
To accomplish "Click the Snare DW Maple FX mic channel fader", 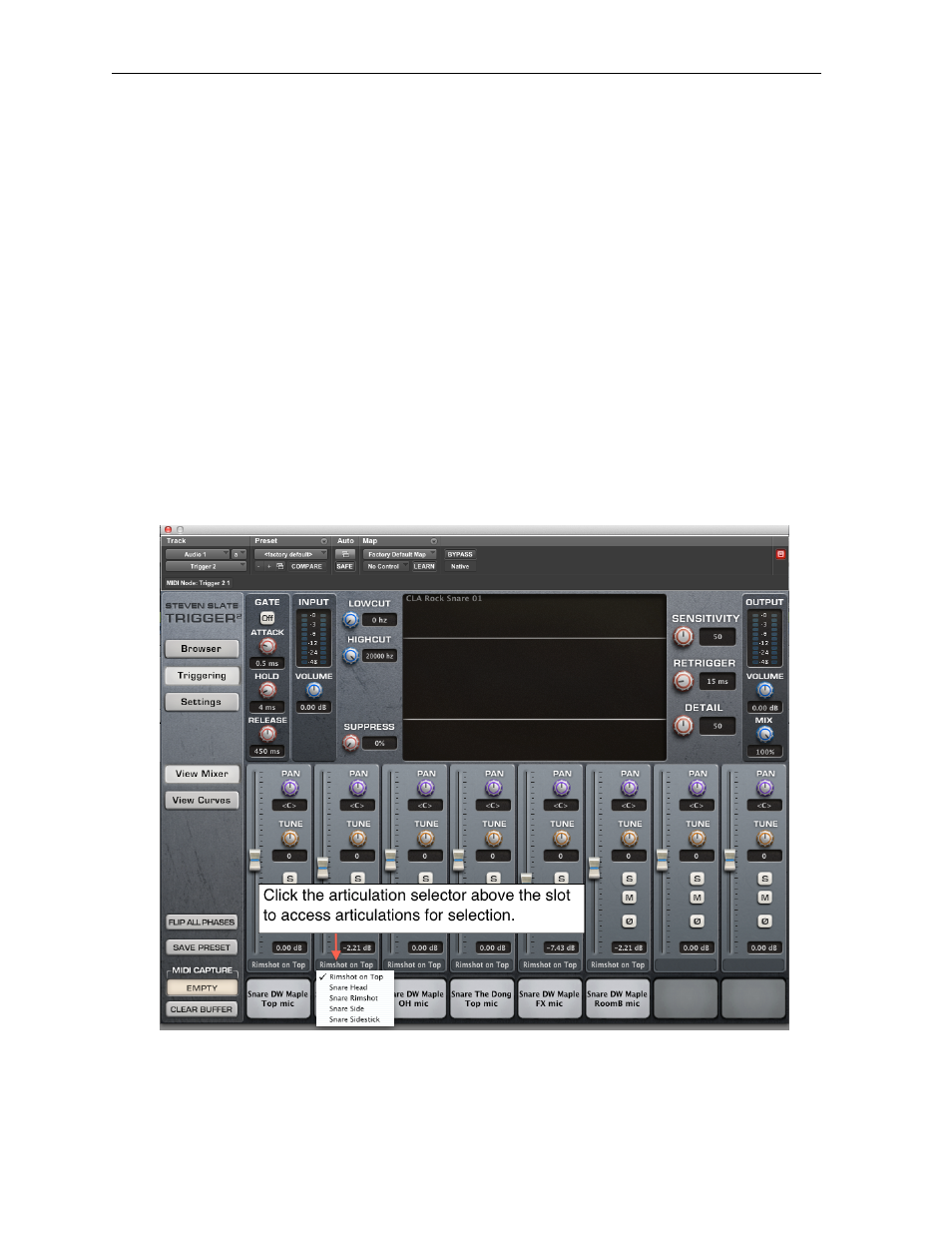I will (526, 878).
